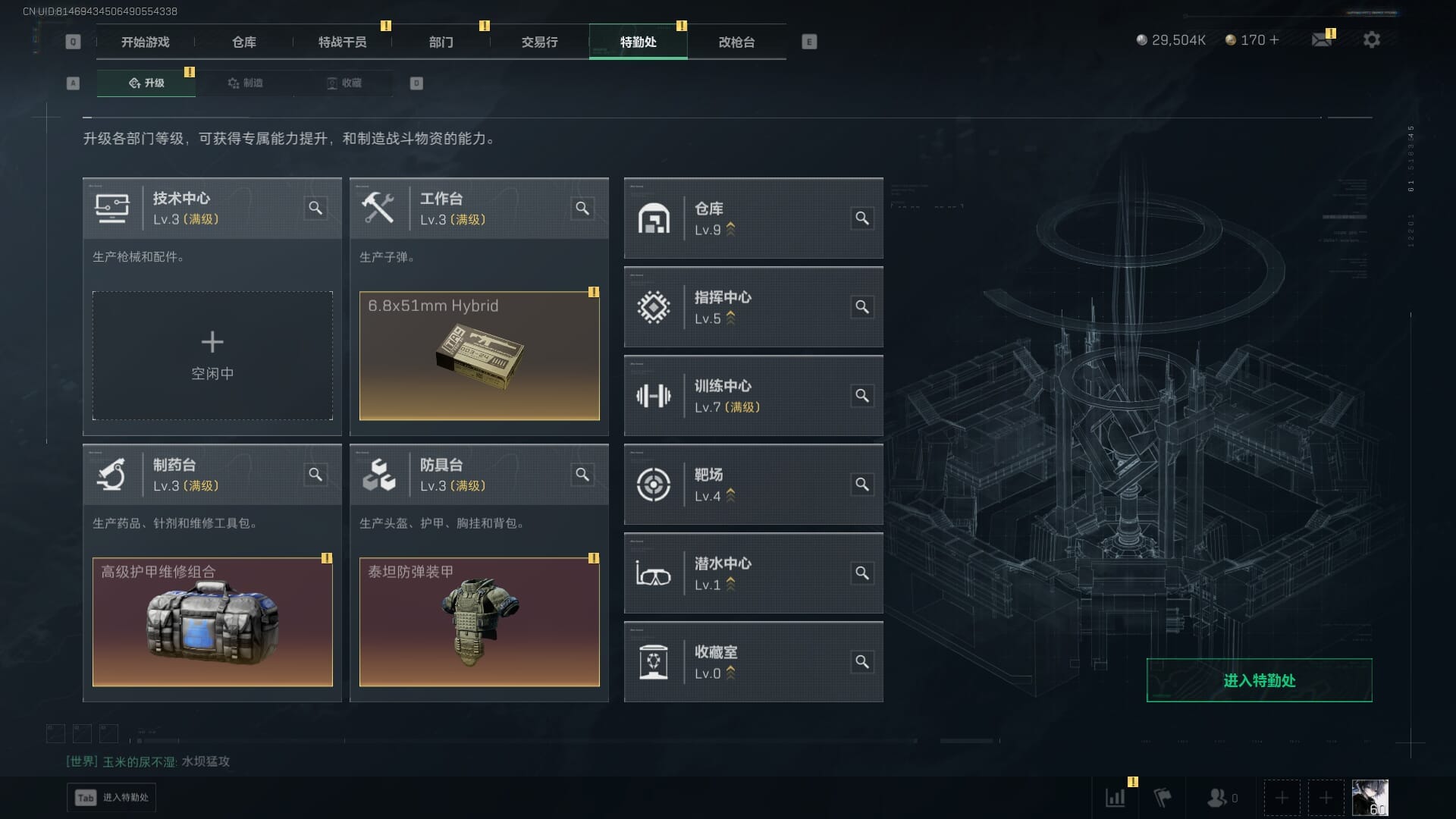The height and width of the screenshot is (819, 1456).
Task: Switch to the 制造 sub-tab
Action: coord(245,83)
